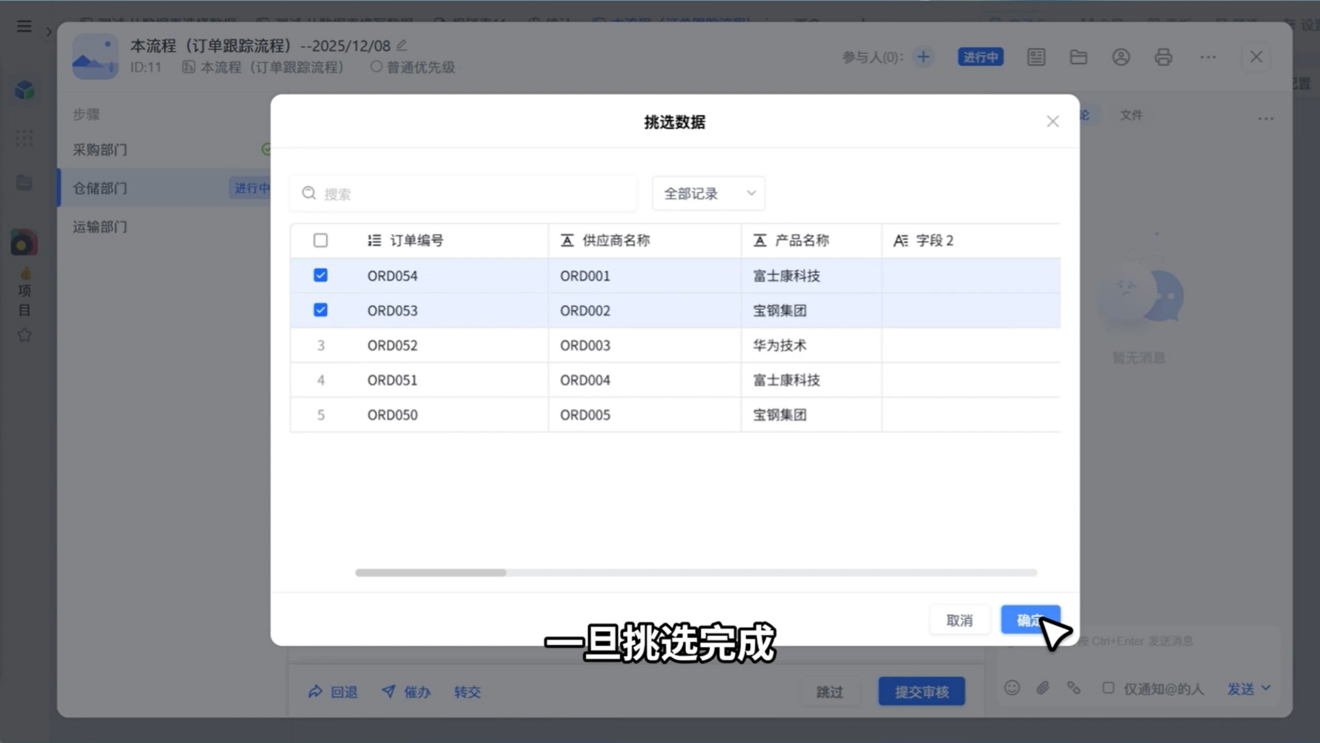
Task: Open the header more options ellipsis
Action: point(1208,57)
